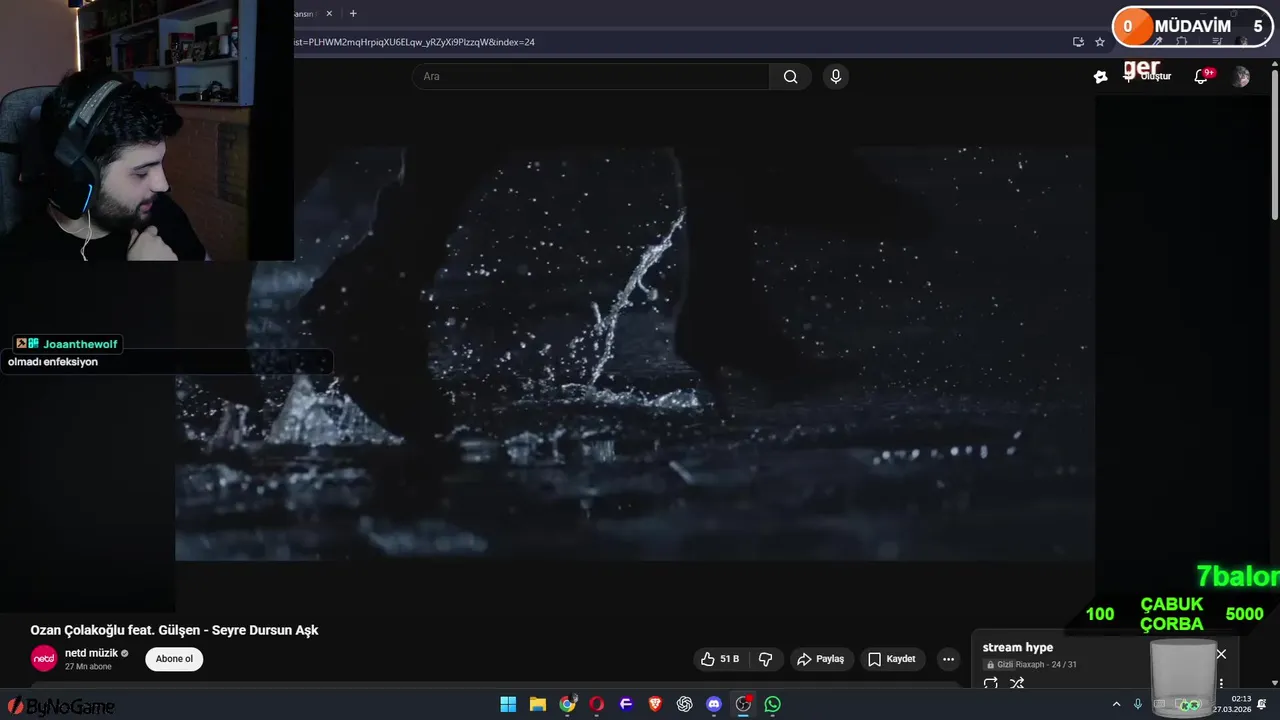
Task: Save the video with Kaydet
Action: (892, 659)
